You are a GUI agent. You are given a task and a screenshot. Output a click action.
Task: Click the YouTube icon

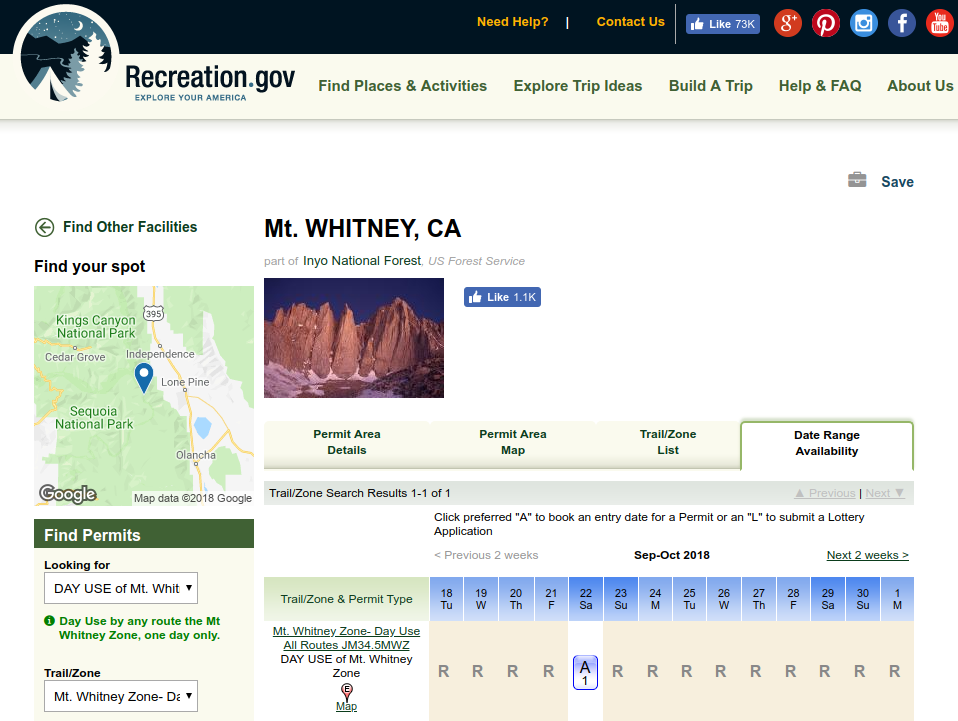coord(939,23)
